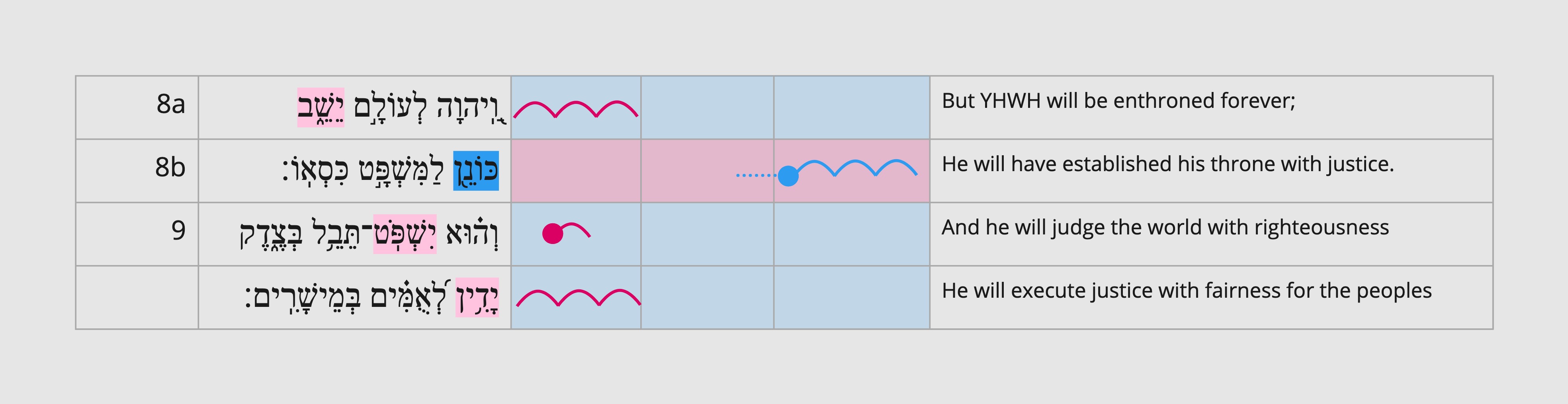Click the pink-highlighted Hebrew verb in row 9
The height and width of the screenshot is (404, 1568).
(x=405, y=234)
